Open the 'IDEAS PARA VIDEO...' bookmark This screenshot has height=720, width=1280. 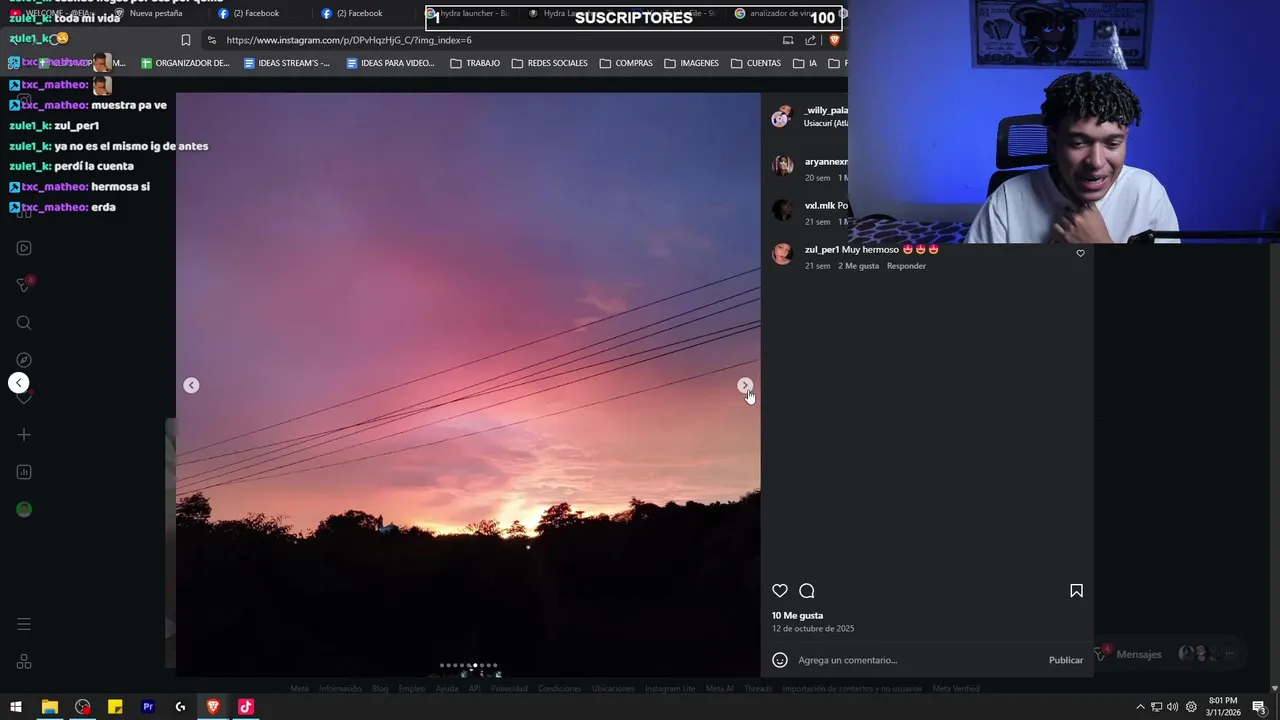coord(390,63)
